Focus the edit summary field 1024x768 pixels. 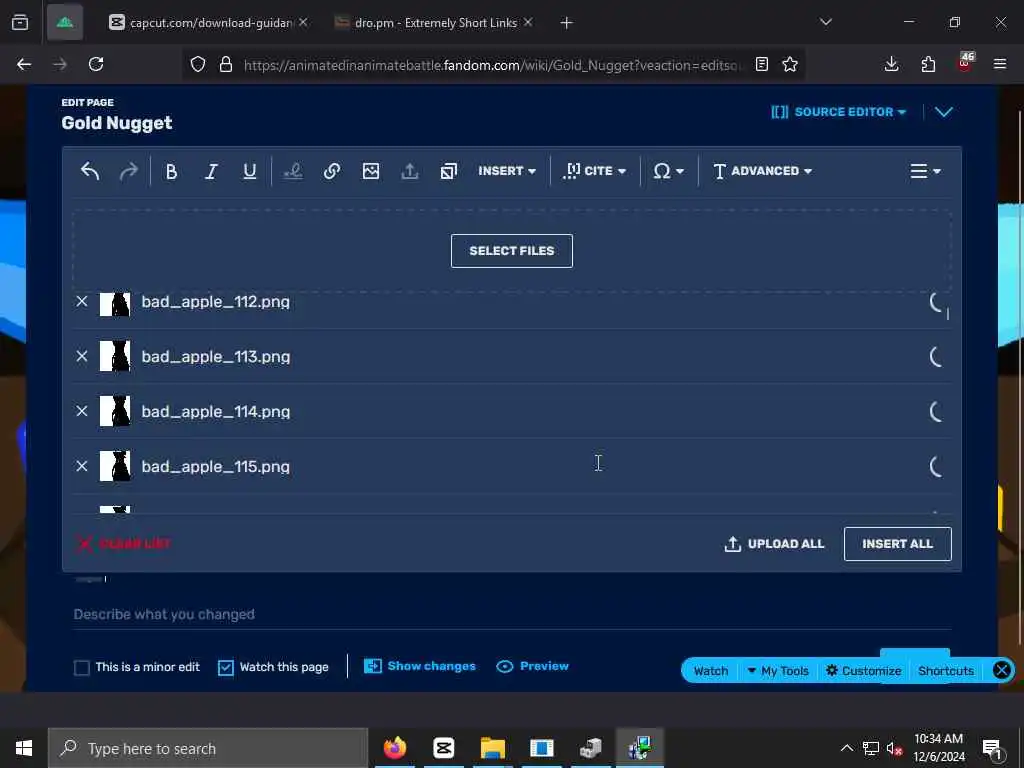[511, 615]
